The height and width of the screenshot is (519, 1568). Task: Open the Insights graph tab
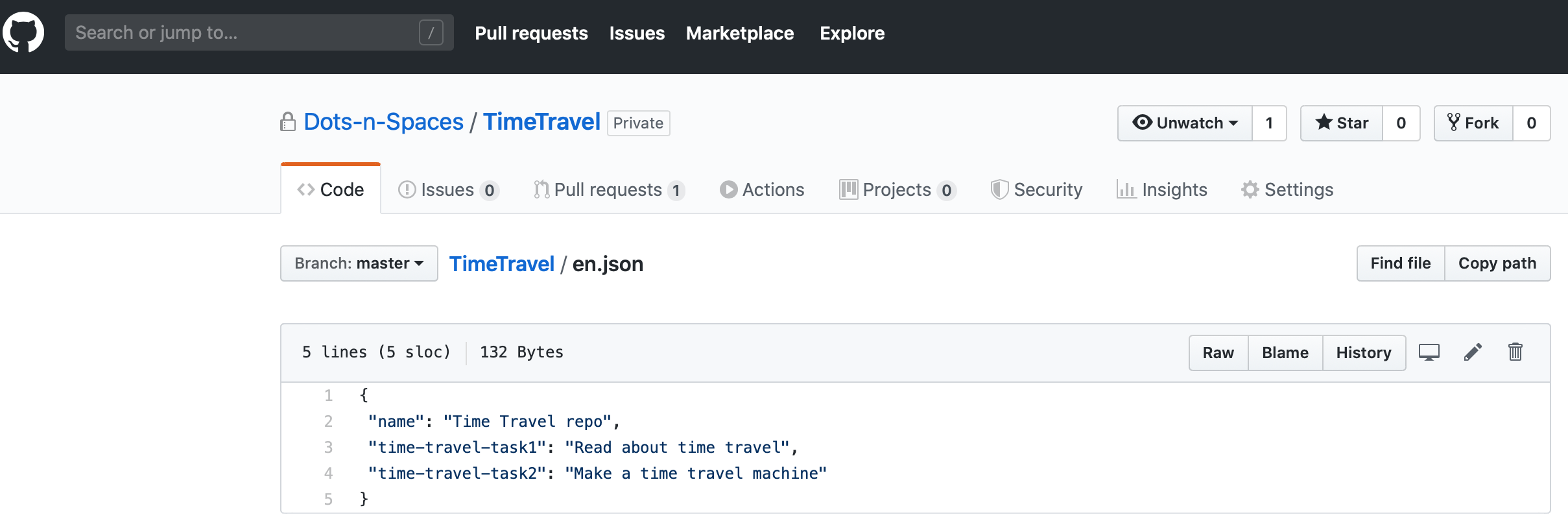pos(1161,189)
